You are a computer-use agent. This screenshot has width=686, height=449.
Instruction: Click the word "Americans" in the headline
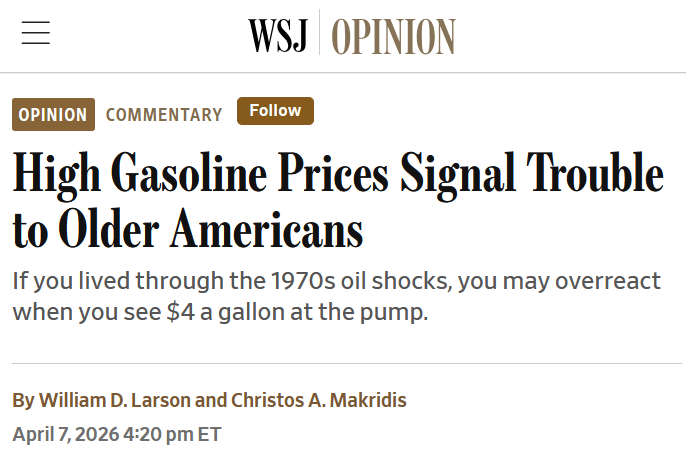click(x=266, y=230)
